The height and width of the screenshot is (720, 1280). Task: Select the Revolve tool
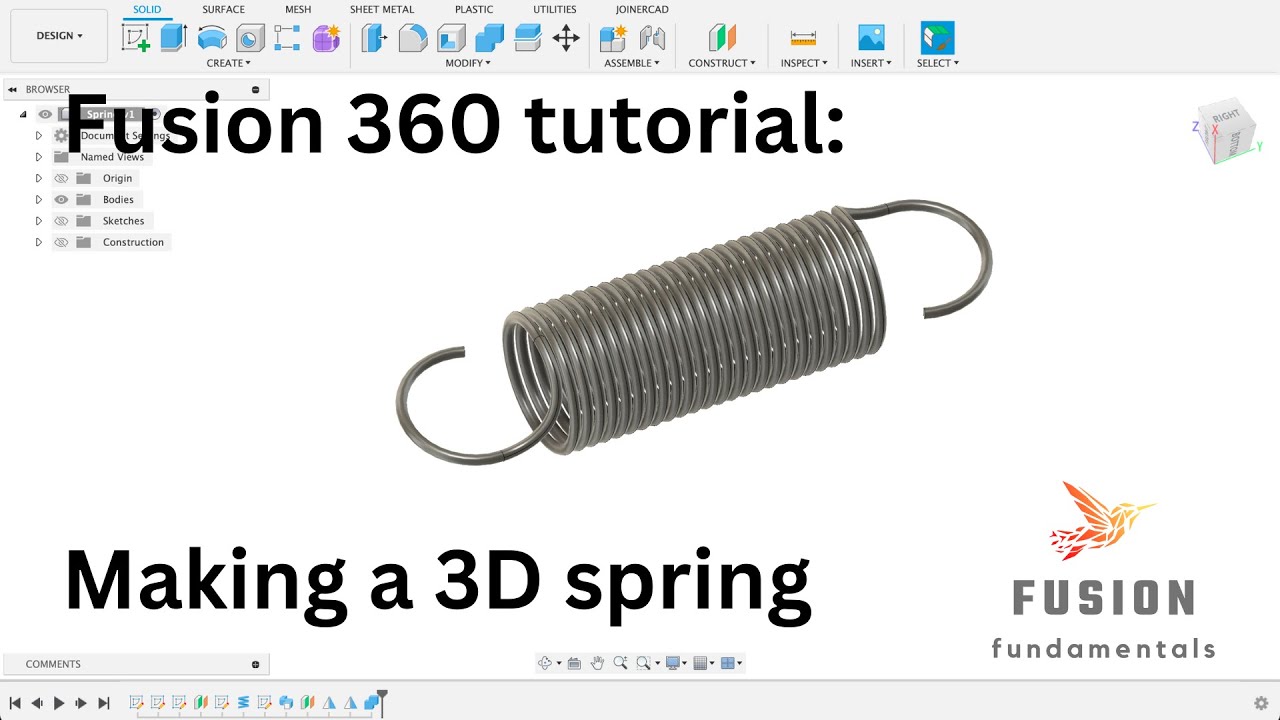point(212,38)
